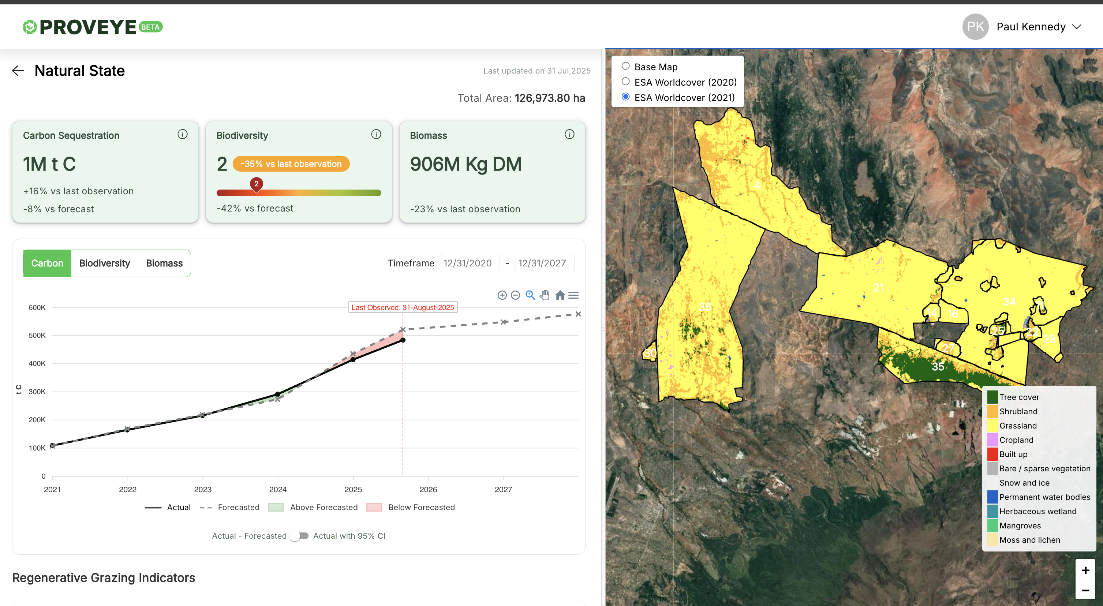Reset chart zoom with home icon
The width and height of the screenshot is (1103, 606).
point(560,295)
